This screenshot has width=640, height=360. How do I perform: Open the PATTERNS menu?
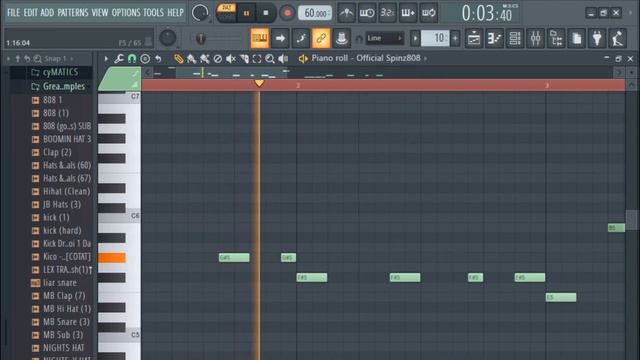(73, 13)
